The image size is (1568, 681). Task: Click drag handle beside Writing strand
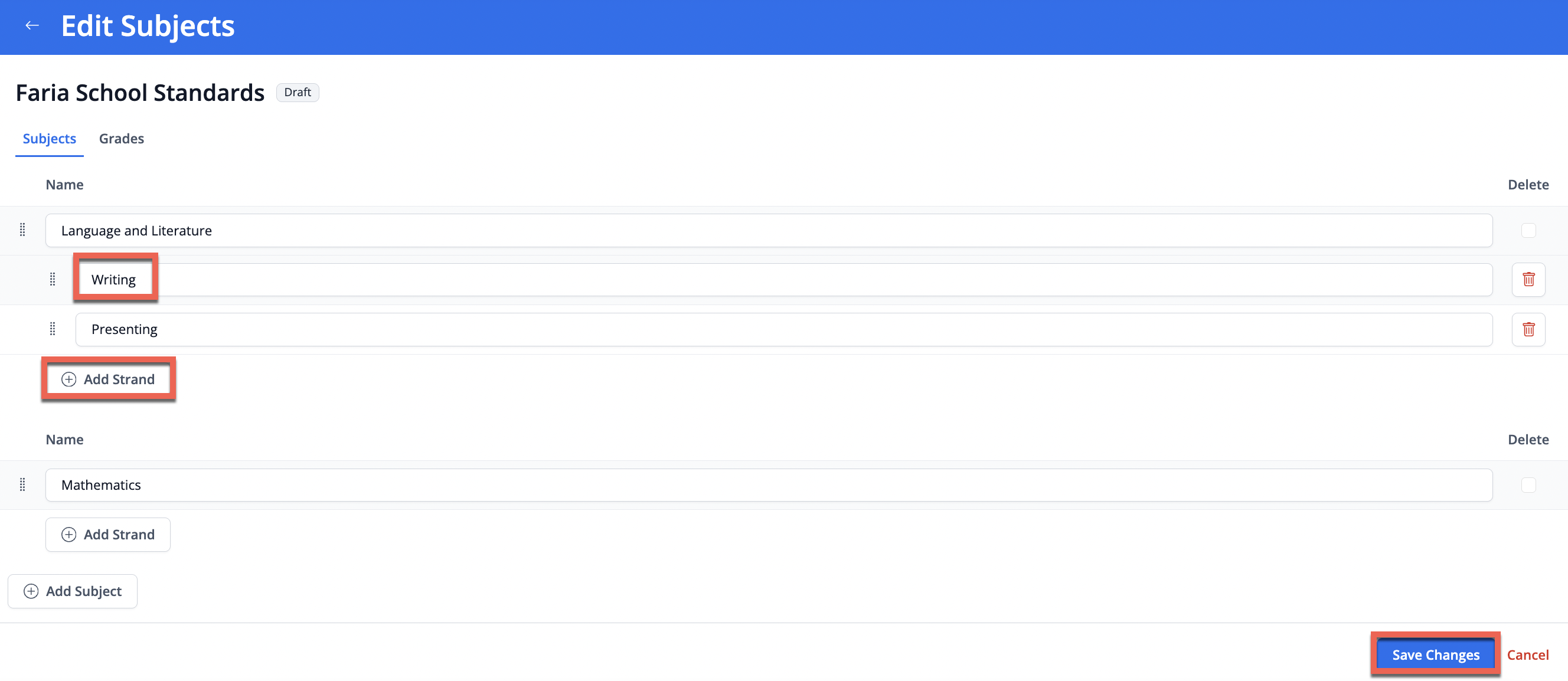[53, 279]
